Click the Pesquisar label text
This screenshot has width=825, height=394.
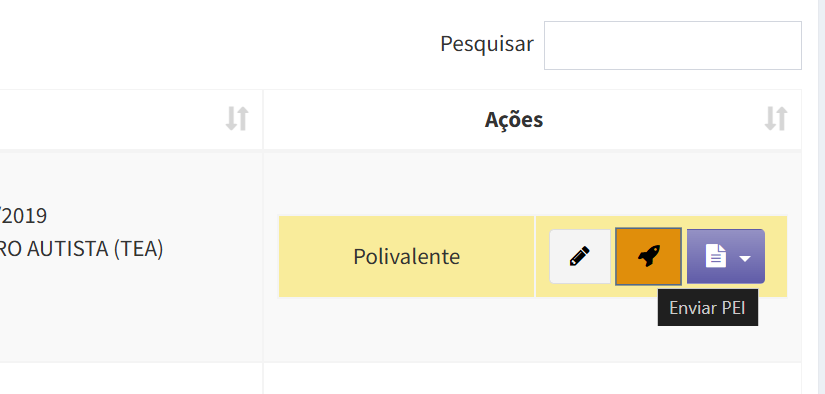click(x=487, y=44)
